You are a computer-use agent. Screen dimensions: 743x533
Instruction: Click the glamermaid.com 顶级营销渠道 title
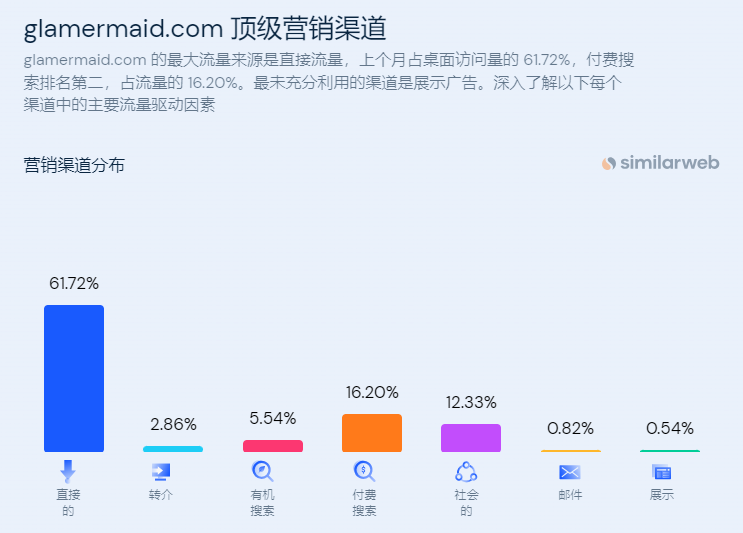pyautogui.click(x=205, y=28)
